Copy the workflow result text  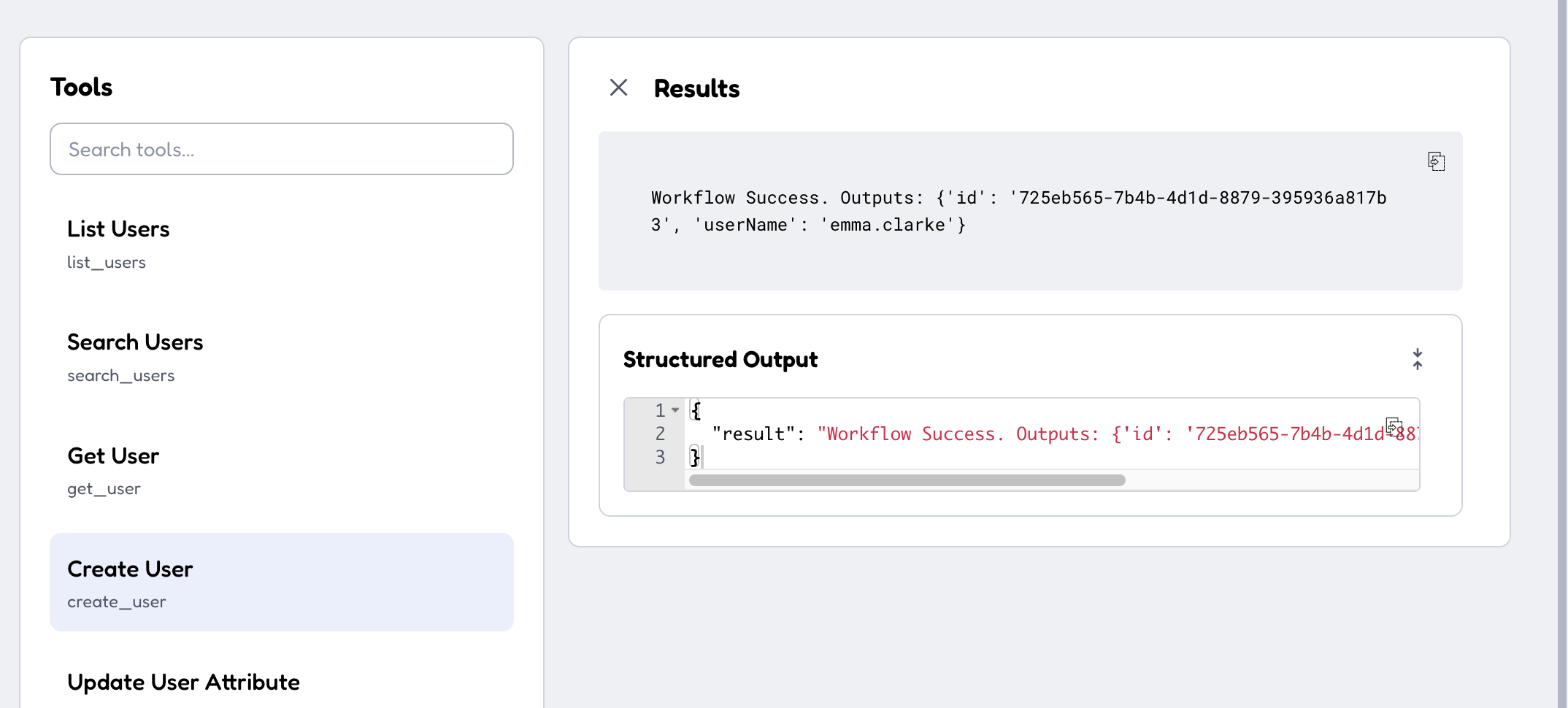pos(1436,161)
